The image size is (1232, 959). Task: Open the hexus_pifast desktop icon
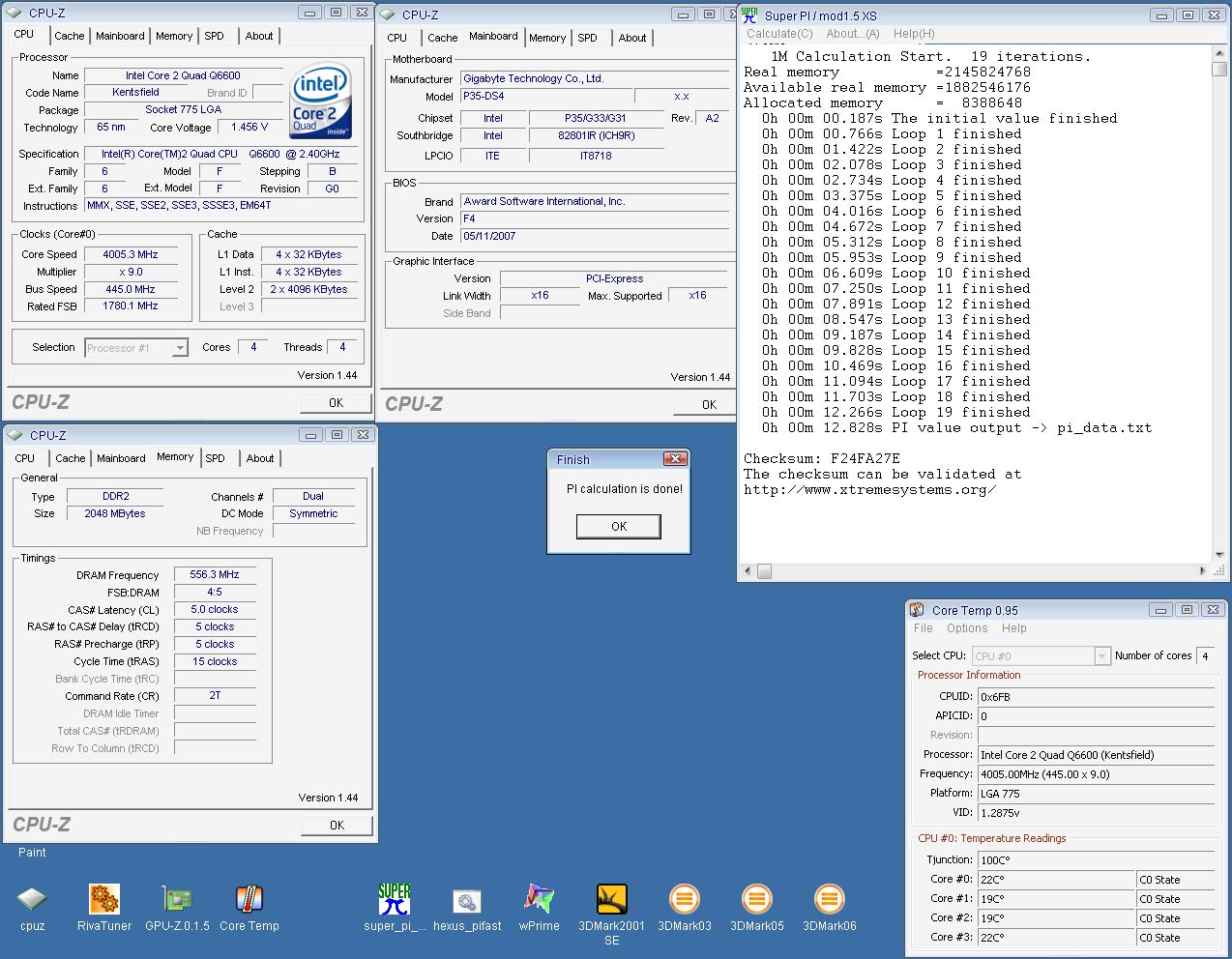[467, 900]
